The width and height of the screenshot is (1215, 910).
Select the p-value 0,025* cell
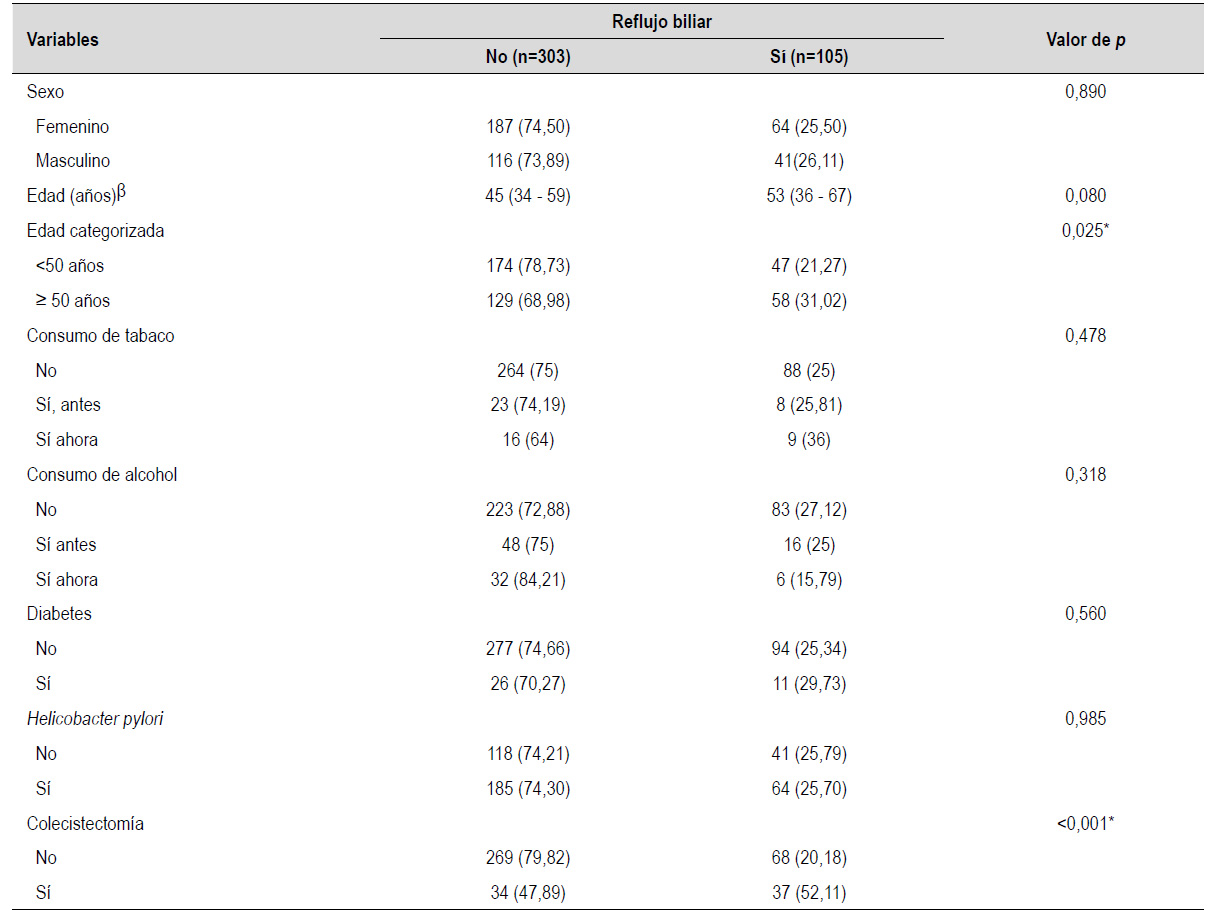1084,231
